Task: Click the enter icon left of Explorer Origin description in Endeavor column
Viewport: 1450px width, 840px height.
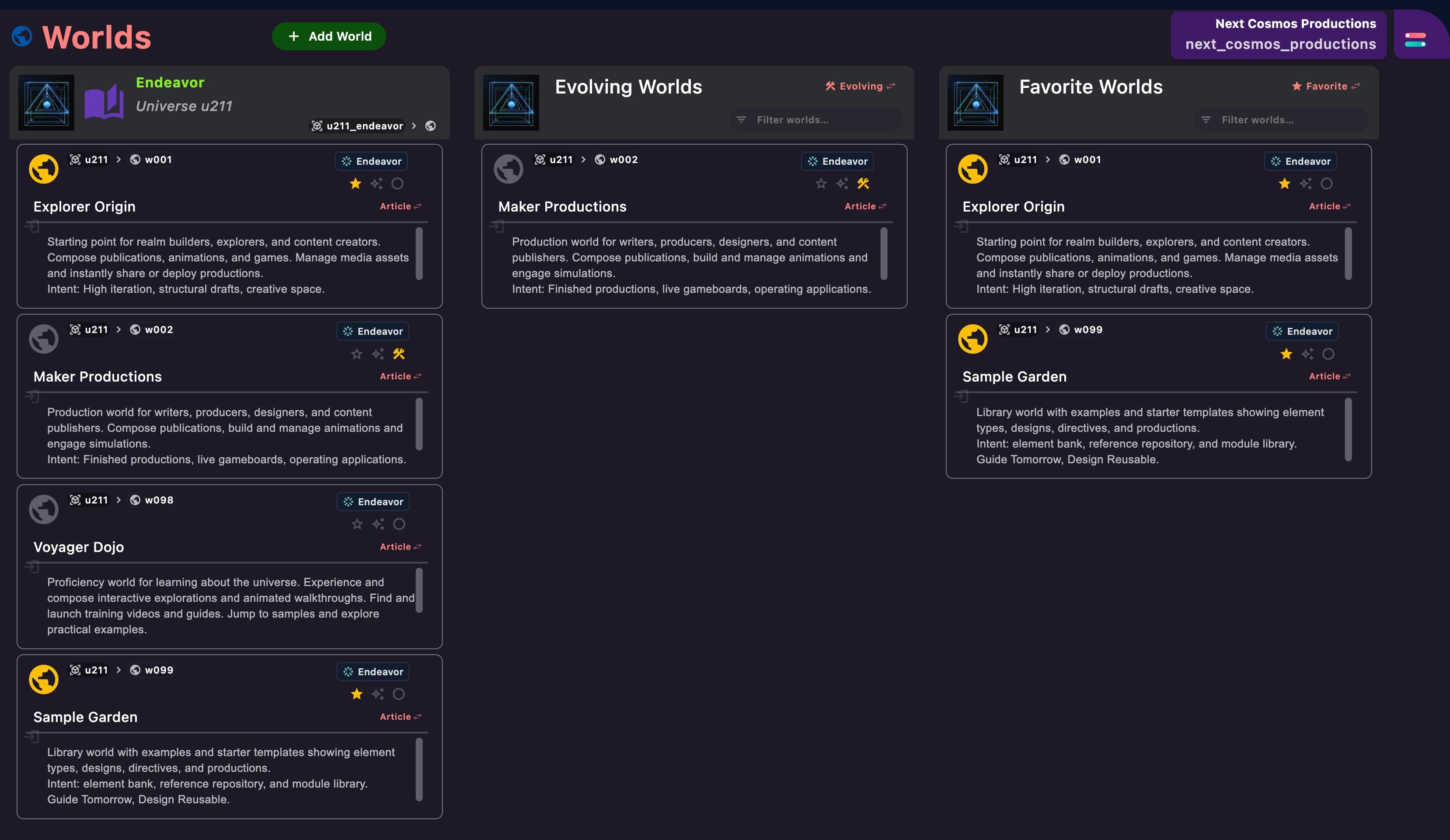Action: pos(32,226)
